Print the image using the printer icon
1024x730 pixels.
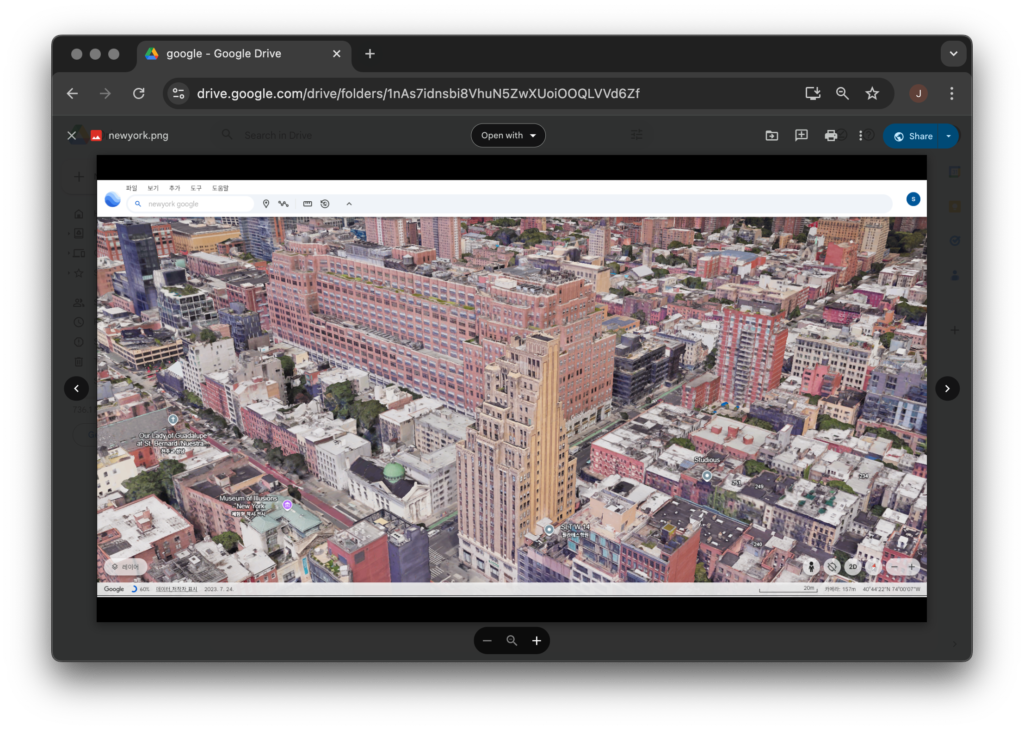tap(831, 136)
